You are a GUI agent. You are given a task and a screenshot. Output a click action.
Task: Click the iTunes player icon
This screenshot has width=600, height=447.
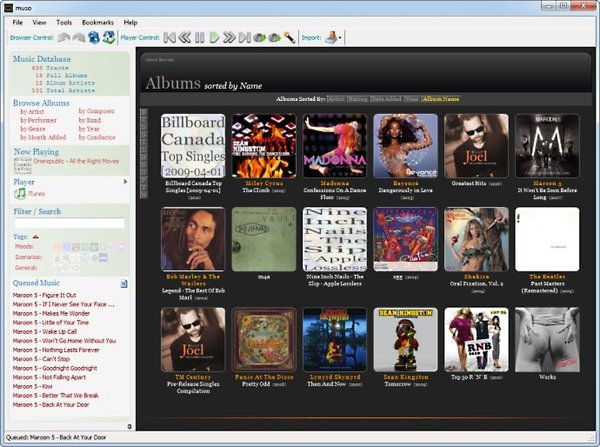pyautogui.click(x=22, y=193)
